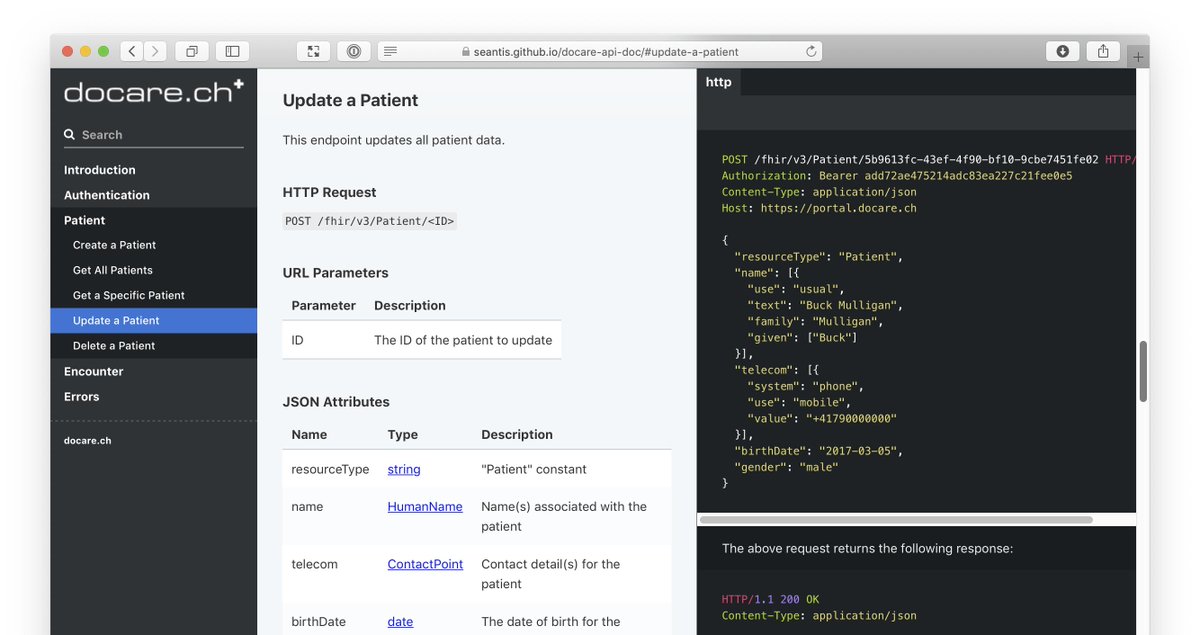
Task: Click the docare.ch logo
Action: (153, 92)
